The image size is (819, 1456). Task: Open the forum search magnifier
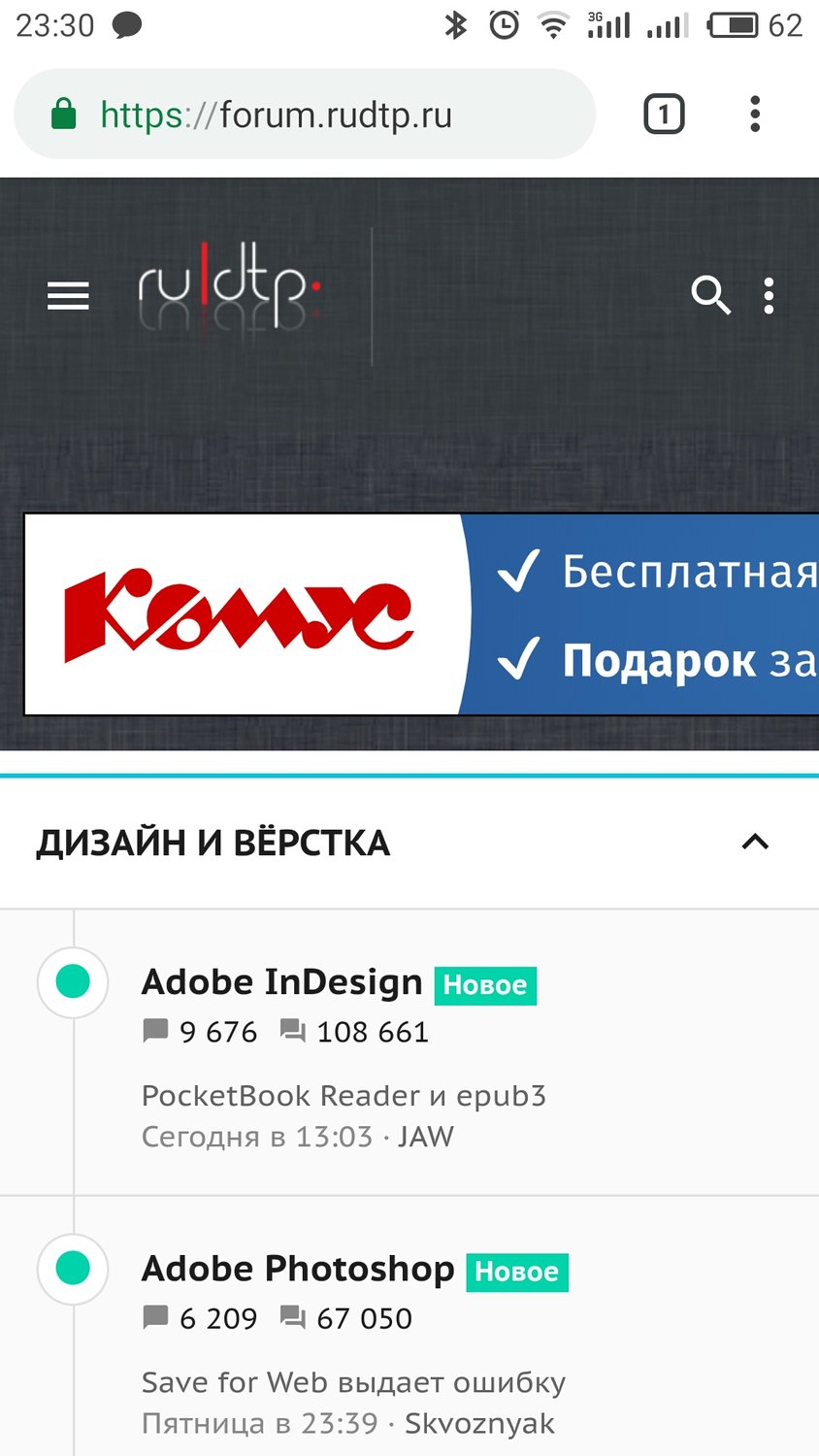[x=710, y=295]
